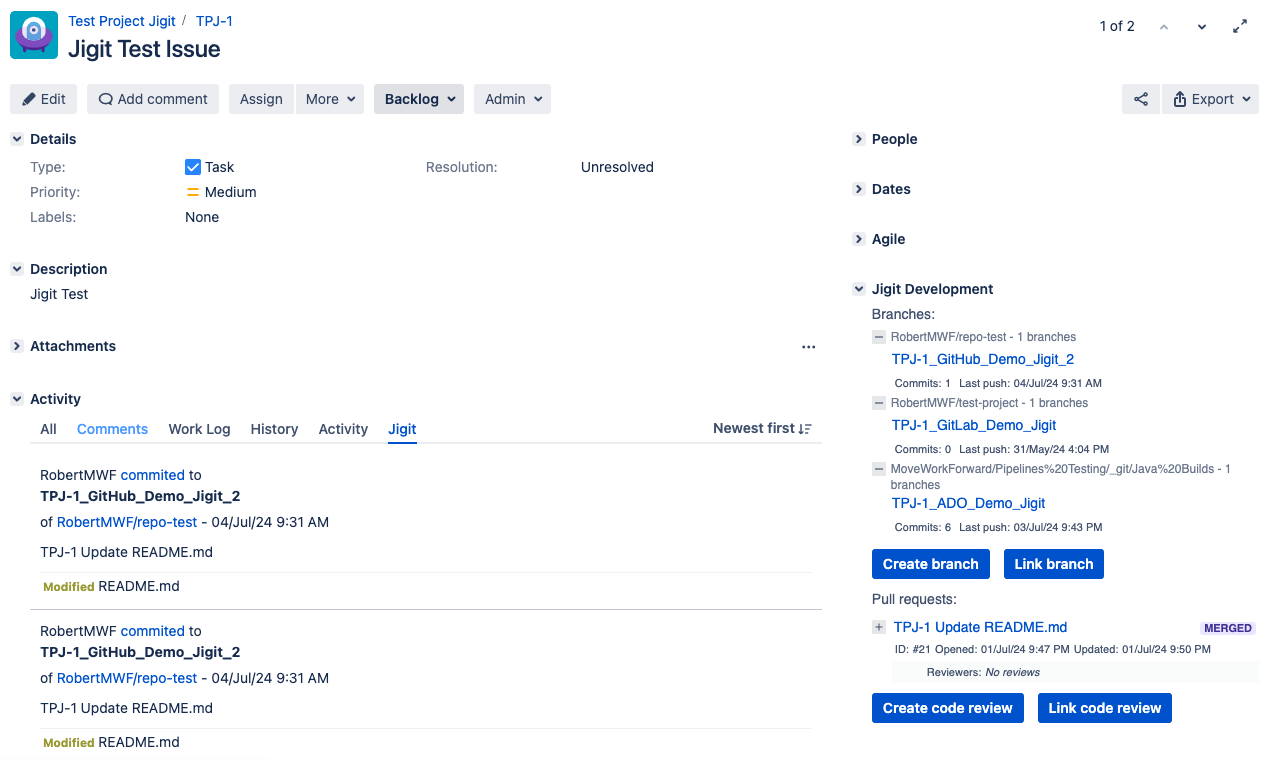Go to previous issue with up arrow
The height and width of the screenshot is (761, 1271).
pyautogui.click(x=1164, y=27)
